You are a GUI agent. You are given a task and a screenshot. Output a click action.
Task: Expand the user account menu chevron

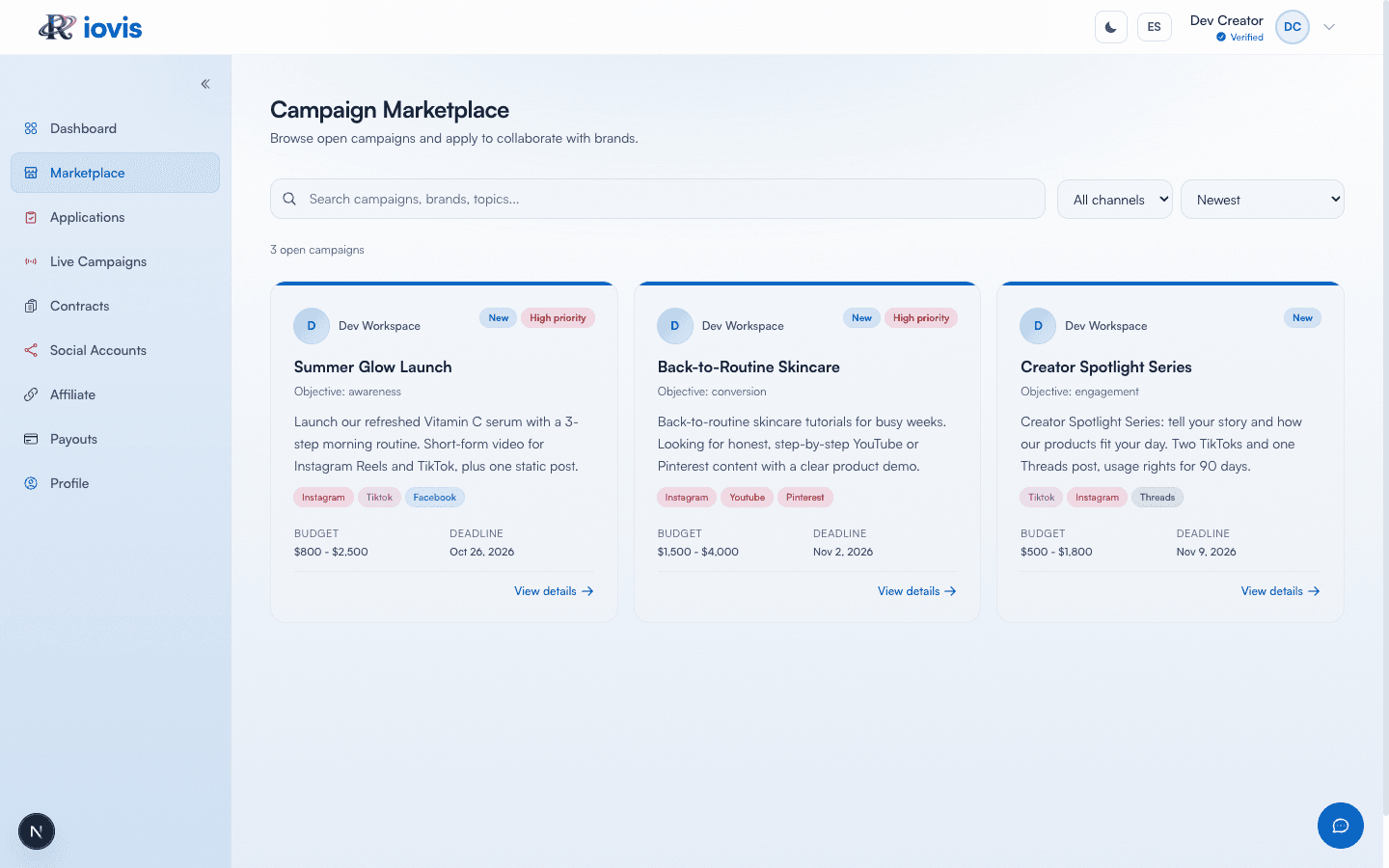pos(1329,27)
